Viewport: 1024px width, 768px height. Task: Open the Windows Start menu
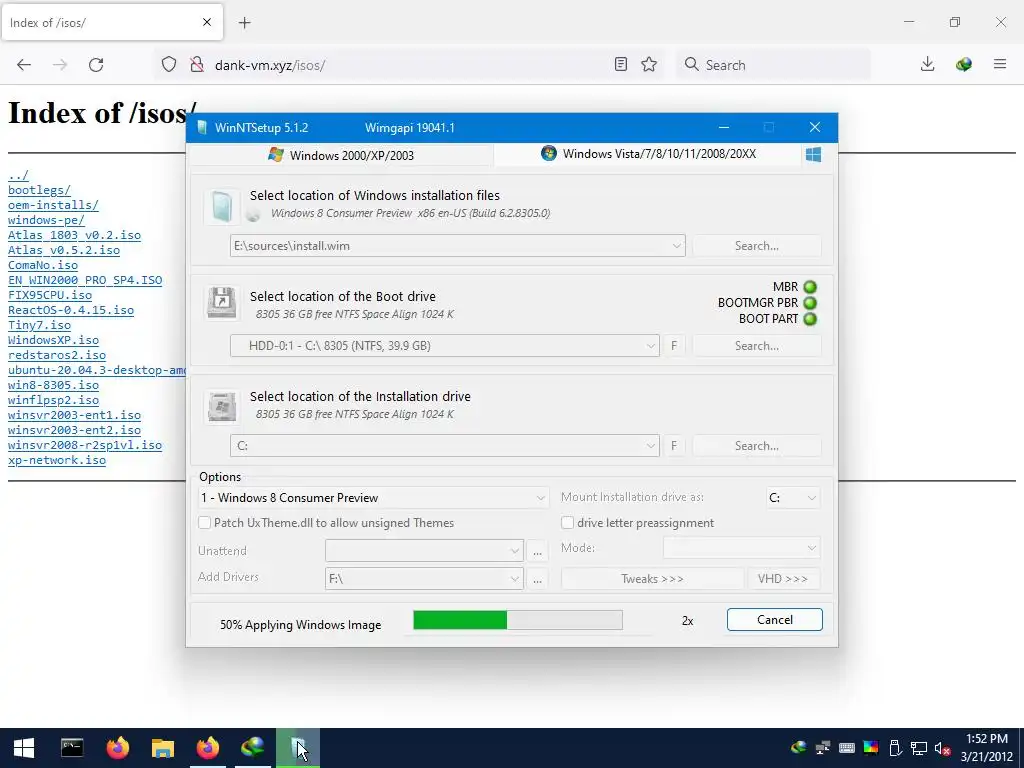[24, 748]
